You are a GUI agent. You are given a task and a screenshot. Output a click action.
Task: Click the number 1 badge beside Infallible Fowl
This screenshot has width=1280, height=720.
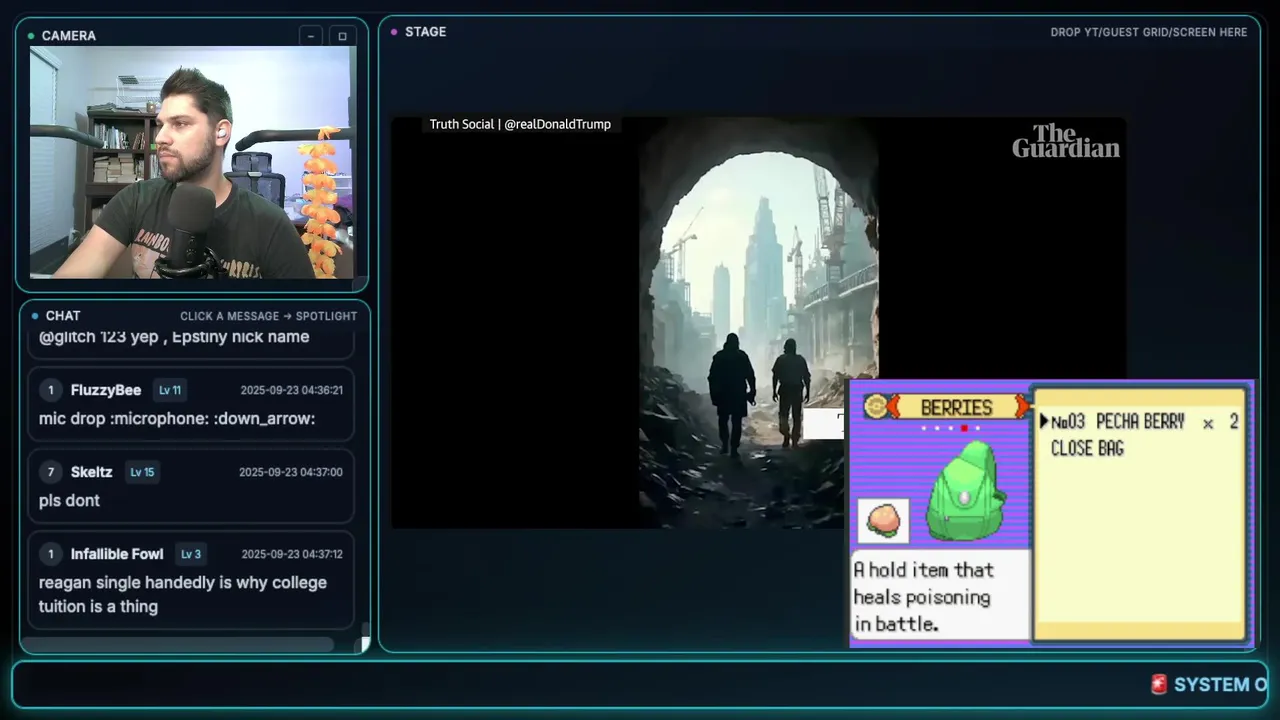tap(51, 554)
